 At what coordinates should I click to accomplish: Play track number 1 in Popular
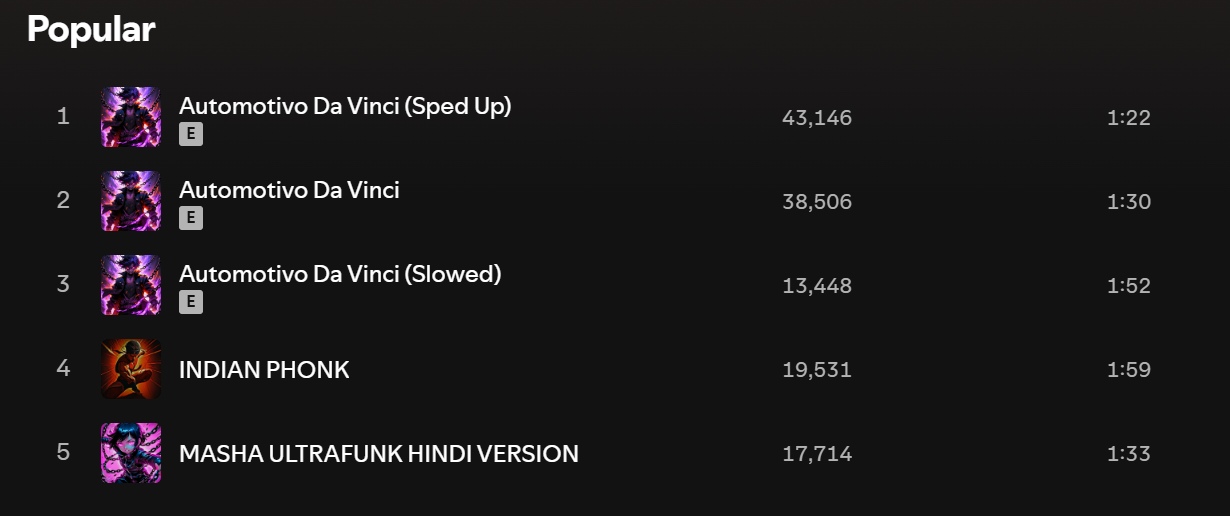63,117
